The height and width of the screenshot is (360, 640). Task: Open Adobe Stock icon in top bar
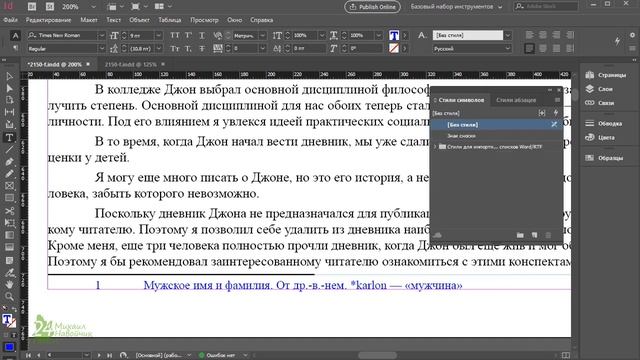[x=50, y=7]
